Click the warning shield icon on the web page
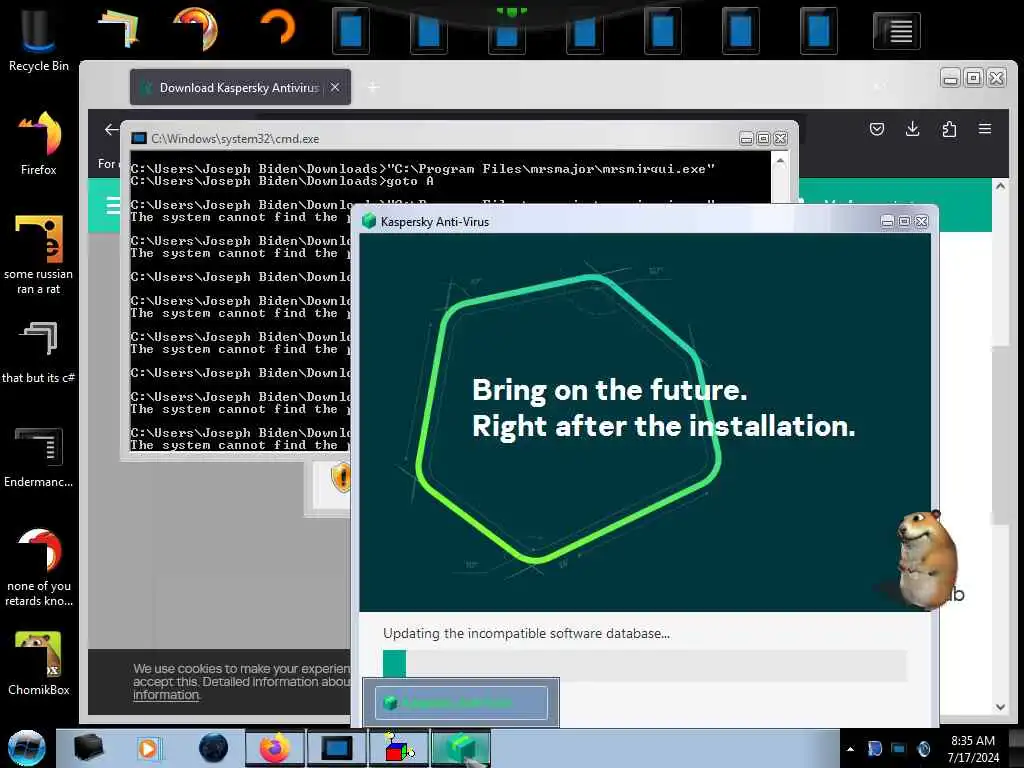This screenshot has width=1024, height=768. 341,477
